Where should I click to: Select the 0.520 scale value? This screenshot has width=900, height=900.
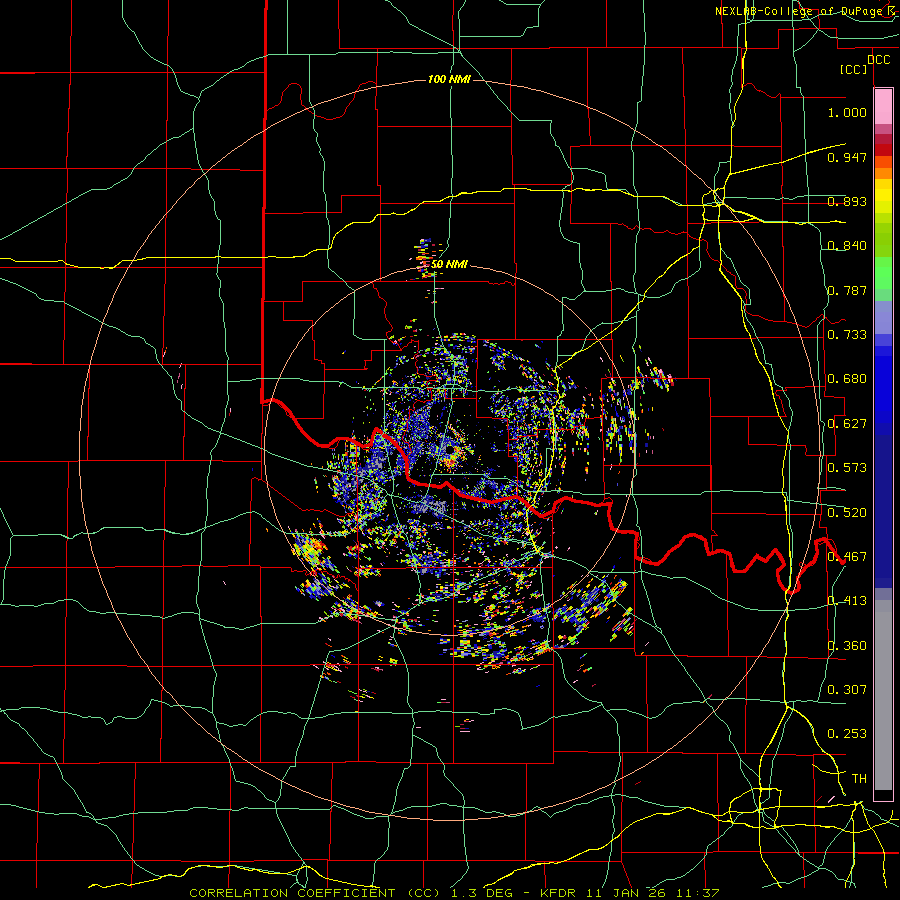pos(847,512)
